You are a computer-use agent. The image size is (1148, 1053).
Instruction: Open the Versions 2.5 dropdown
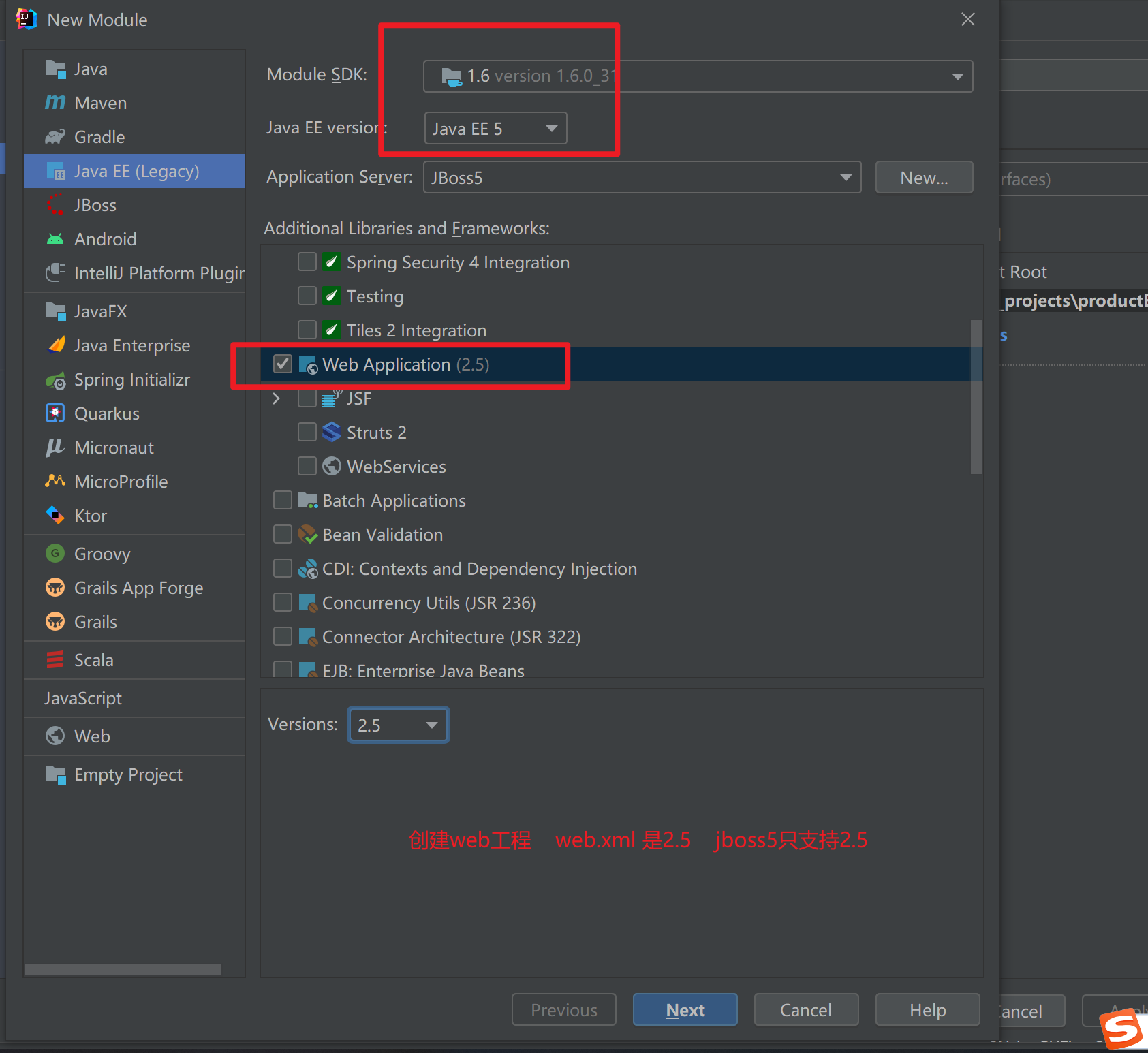[x=398, y=725]
